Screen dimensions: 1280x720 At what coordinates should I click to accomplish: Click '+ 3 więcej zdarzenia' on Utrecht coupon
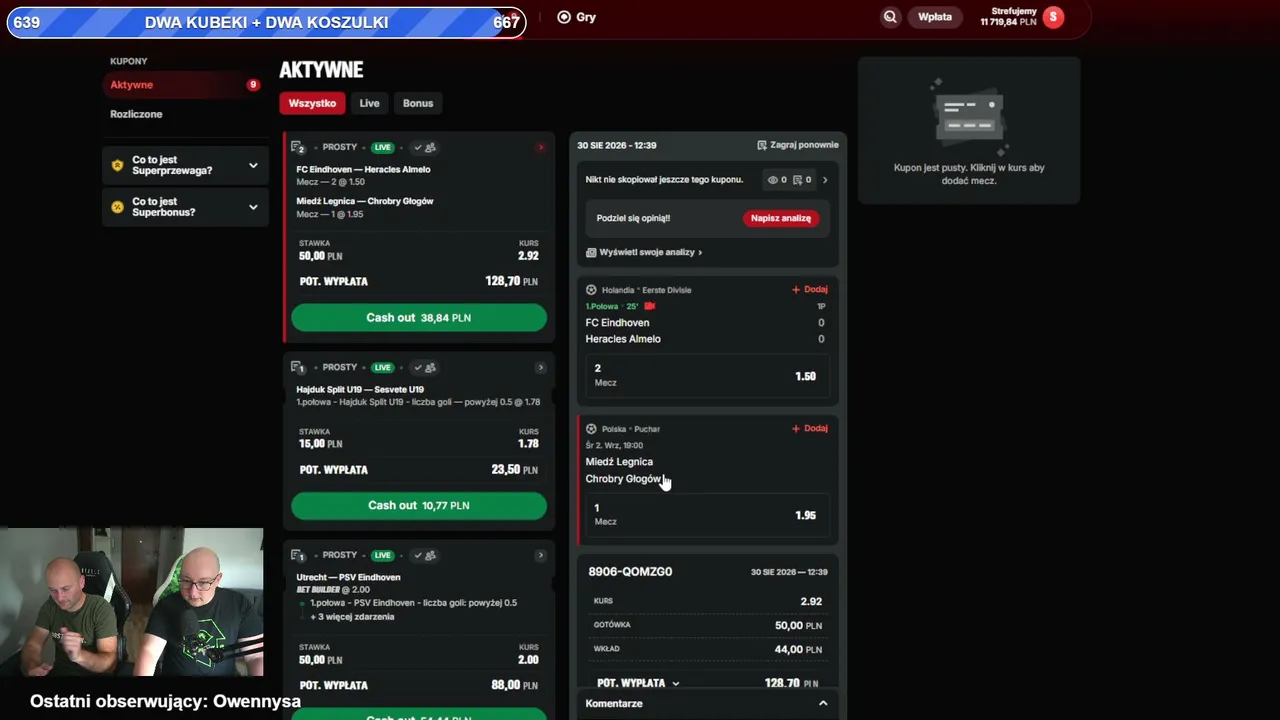[352, 617]
